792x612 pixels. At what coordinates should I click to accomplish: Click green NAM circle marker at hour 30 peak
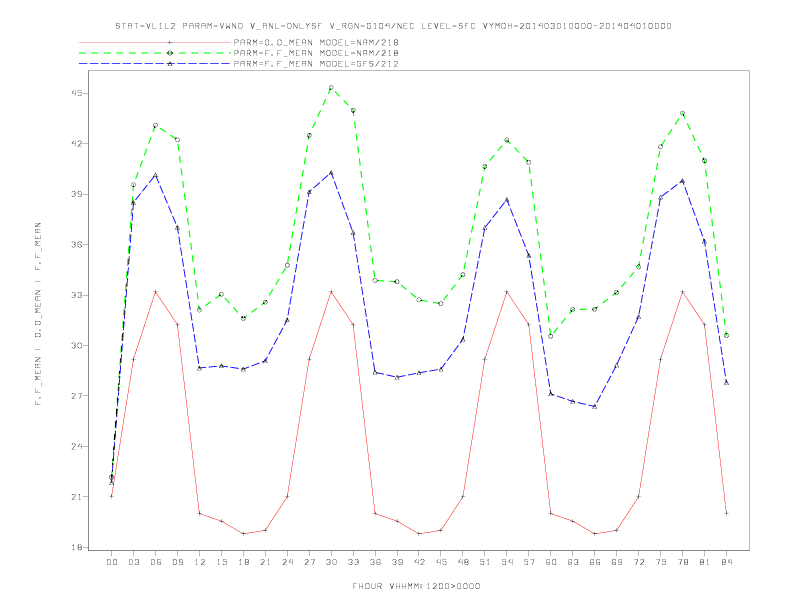pyautogui.click(x=331, y=88)
